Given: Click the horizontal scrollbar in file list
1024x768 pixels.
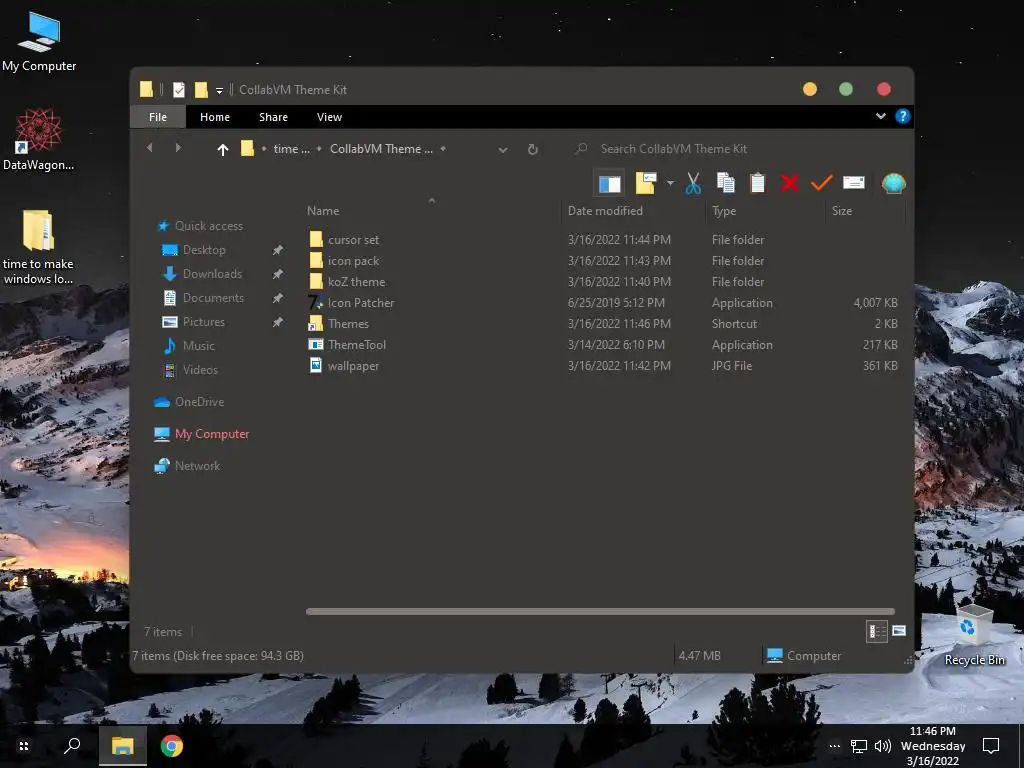Looking at the screenshot, I should pyautogui.click(x=600, y=611).
